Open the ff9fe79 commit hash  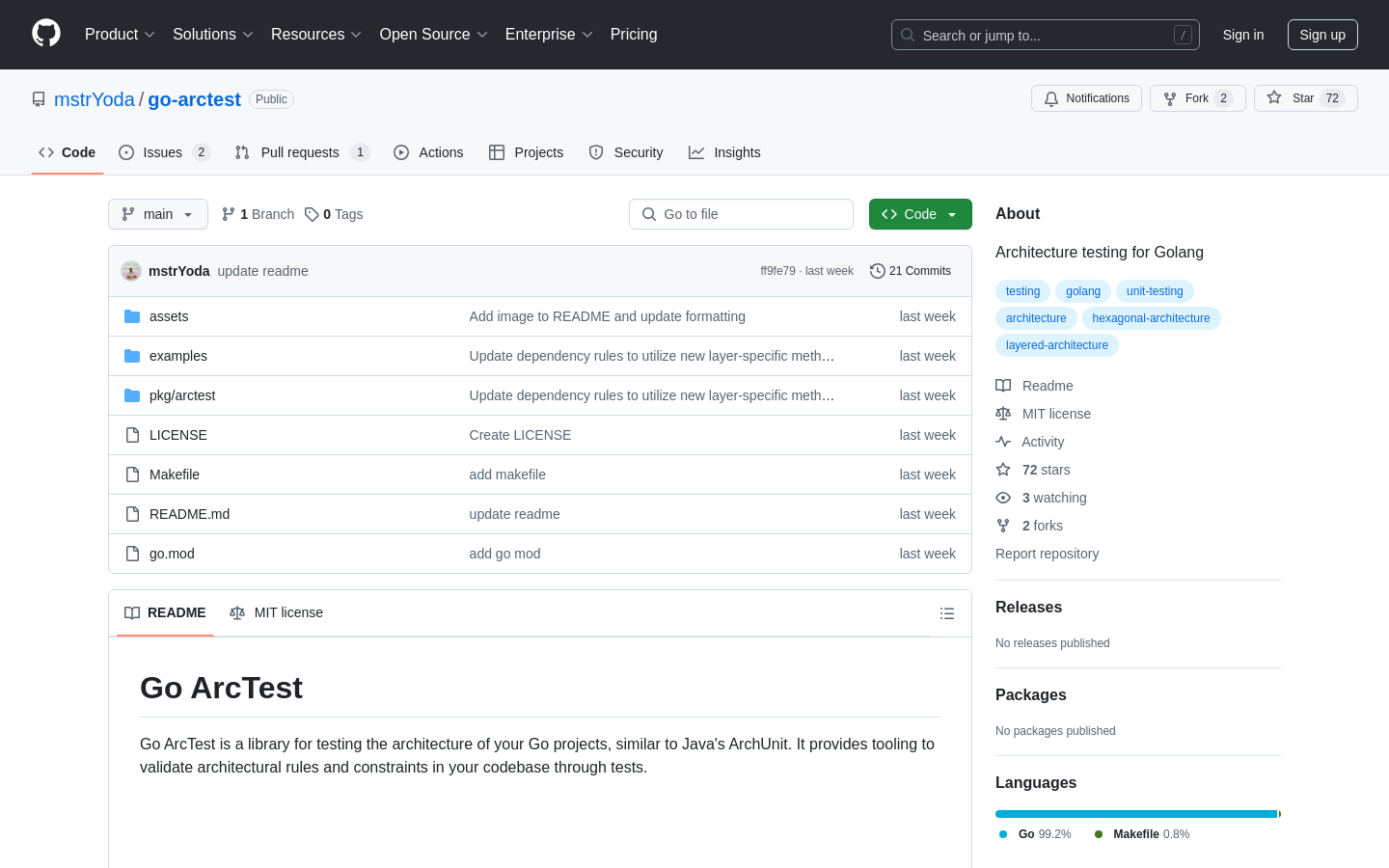click(x=777, y=271)
